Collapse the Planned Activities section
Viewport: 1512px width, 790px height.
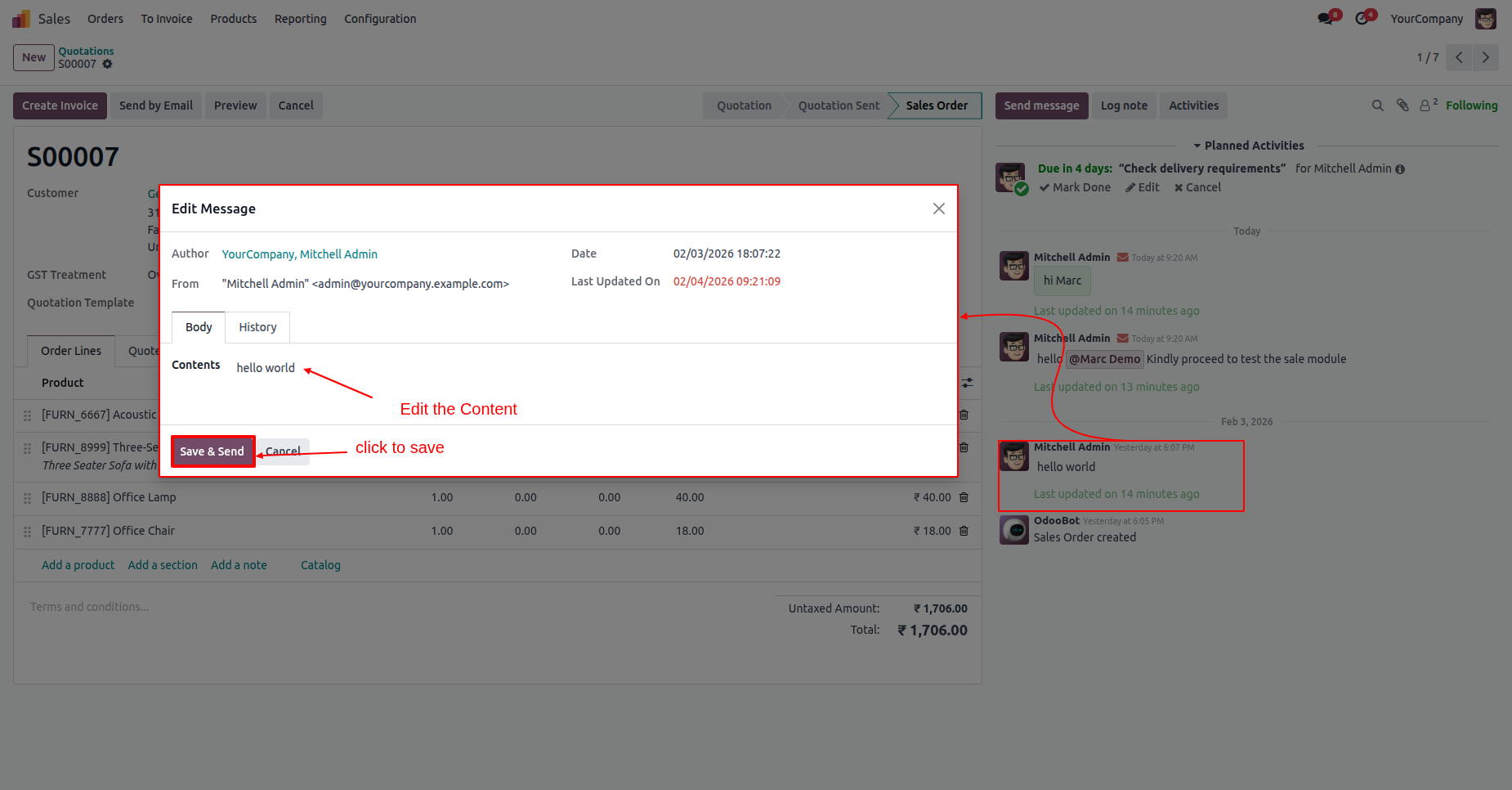1248,146
